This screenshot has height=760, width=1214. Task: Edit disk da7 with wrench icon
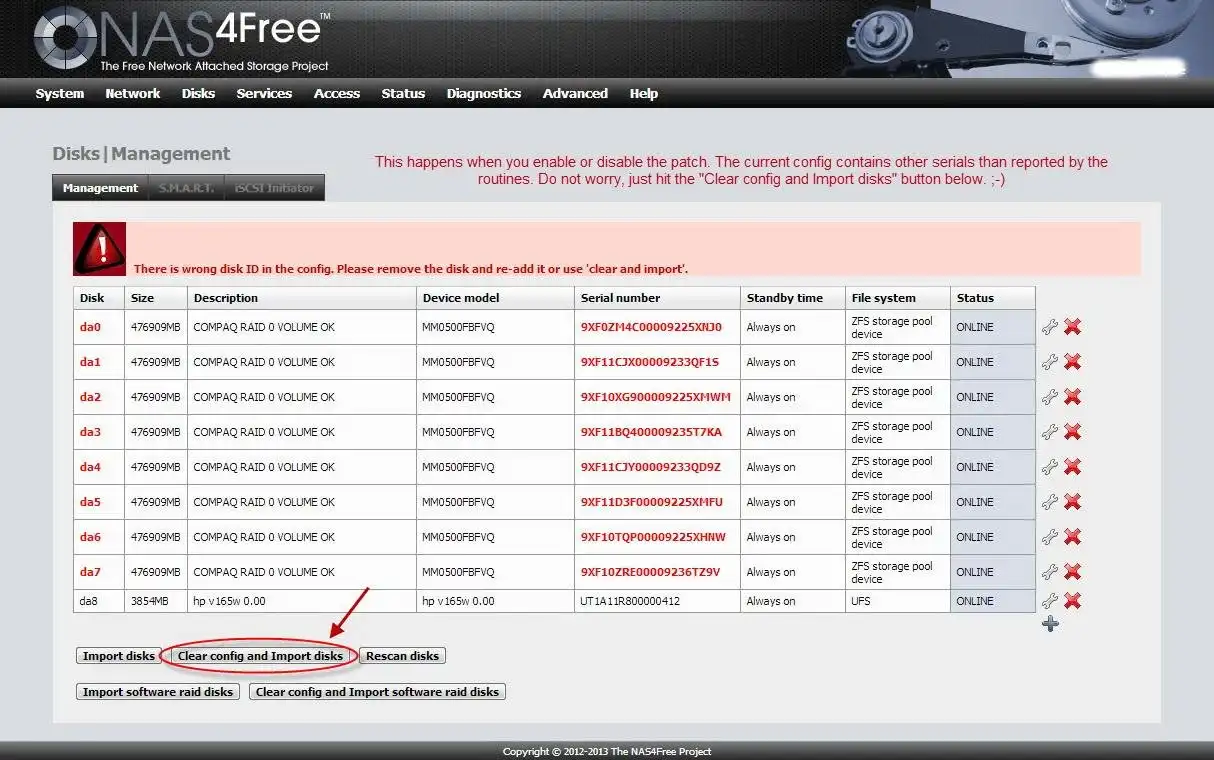pos(1049,572)
